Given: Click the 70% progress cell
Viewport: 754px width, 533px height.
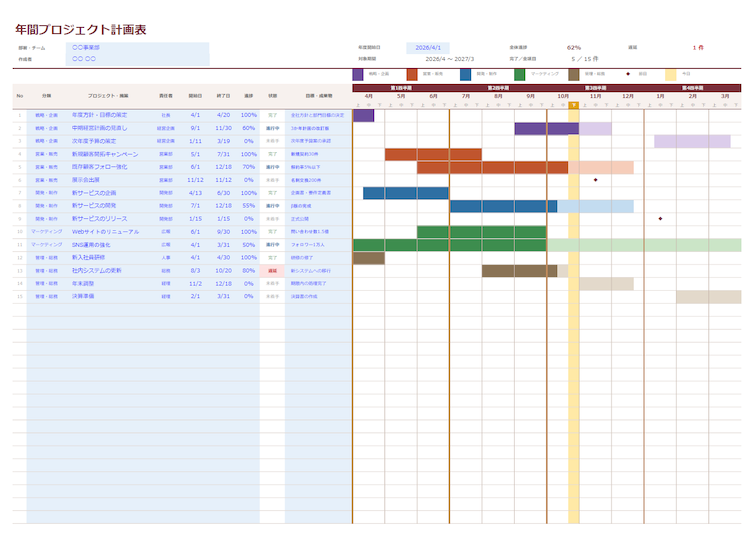Looking at the screenshot, I should pyautogui.click(x=249, y=167).
